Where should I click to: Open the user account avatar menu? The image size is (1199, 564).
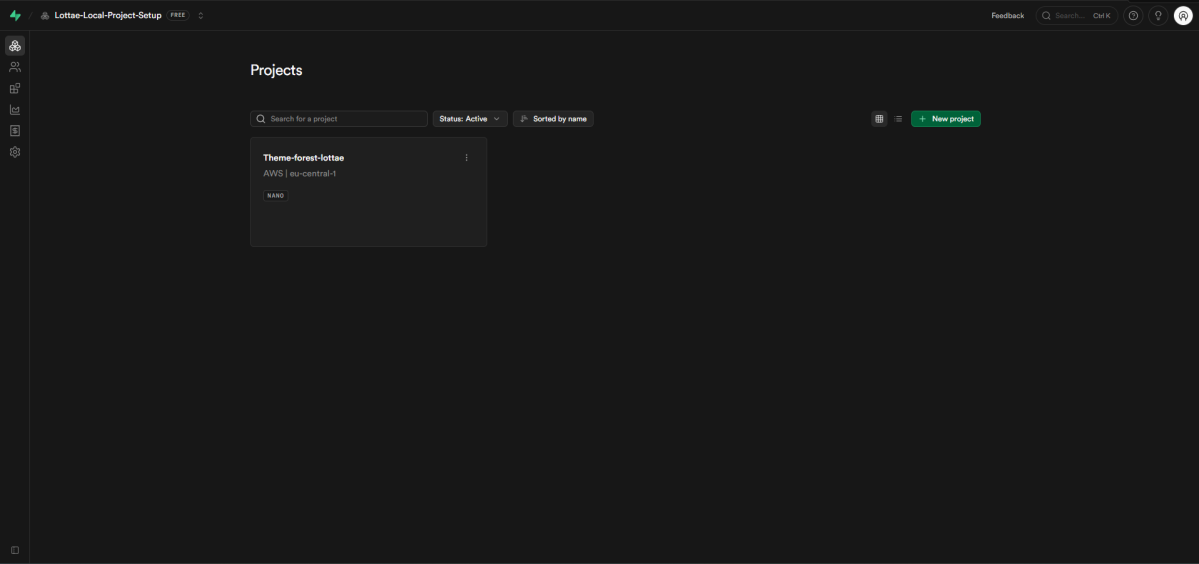pos(1183,15)
